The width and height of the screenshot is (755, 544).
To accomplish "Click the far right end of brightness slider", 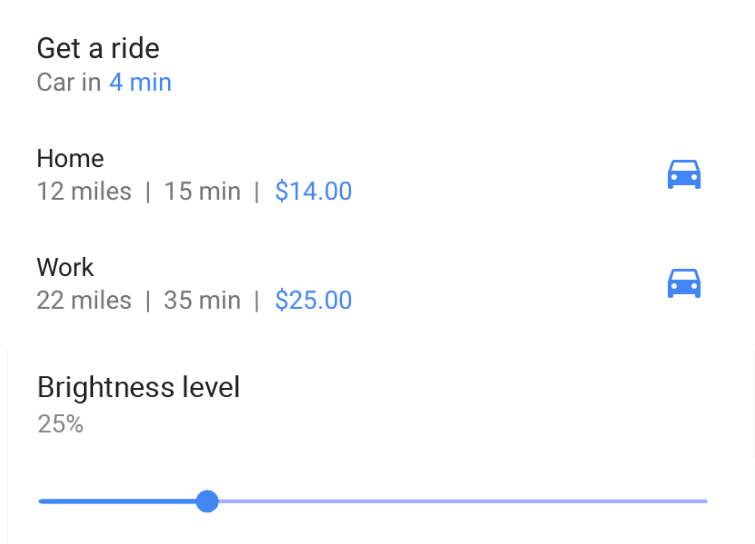I will pyautogui.click(x=705, y=501).
